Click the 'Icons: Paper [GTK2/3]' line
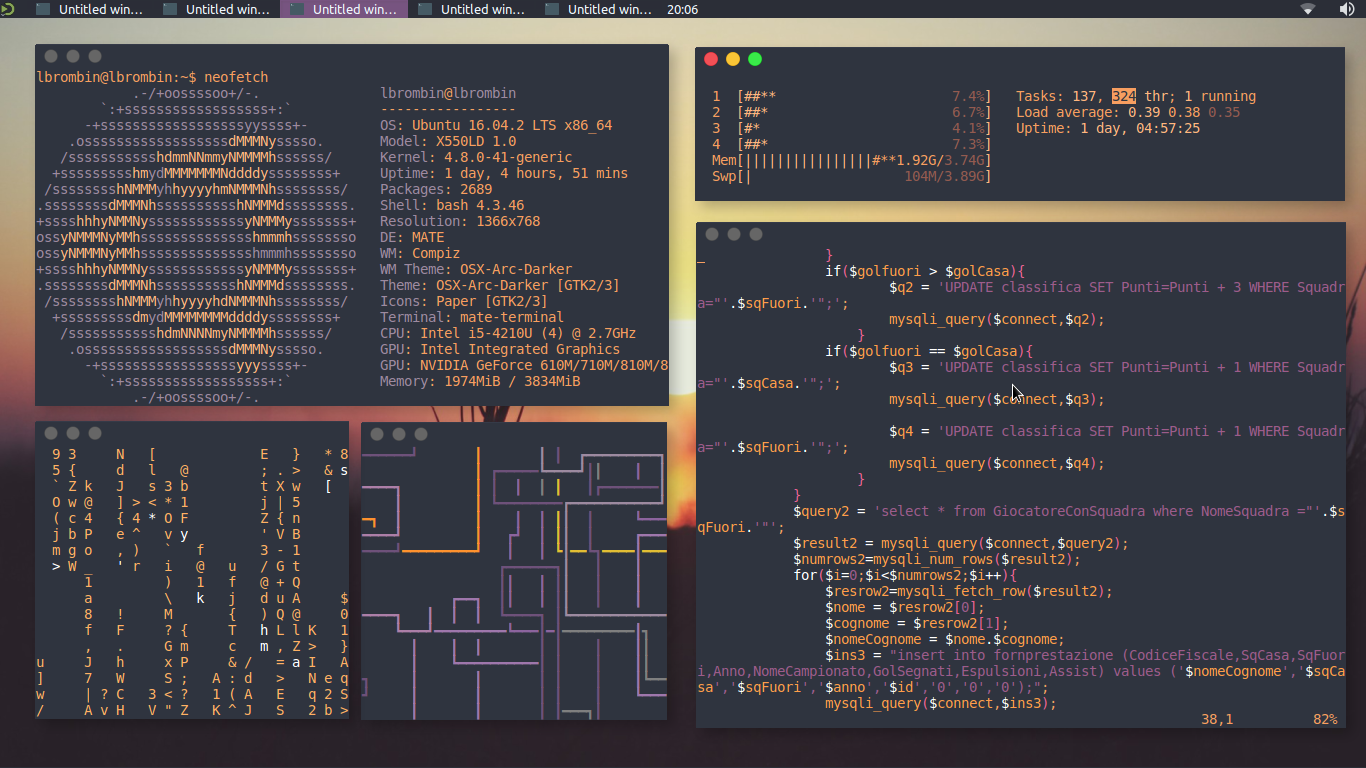The image size is (1366, 768). pos(464,301)
